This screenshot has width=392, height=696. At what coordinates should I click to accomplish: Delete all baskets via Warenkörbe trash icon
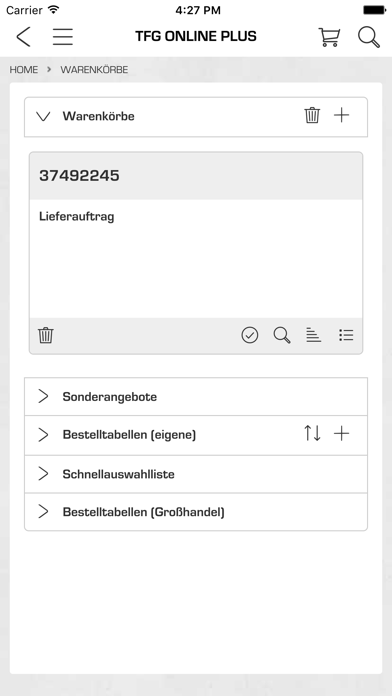pos(312,115)
